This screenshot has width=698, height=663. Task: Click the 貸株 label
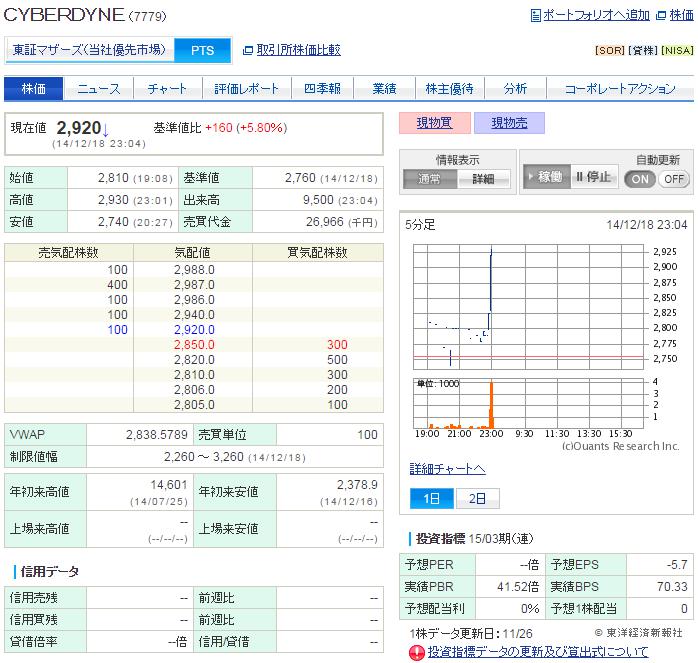(x=643, y=50)
